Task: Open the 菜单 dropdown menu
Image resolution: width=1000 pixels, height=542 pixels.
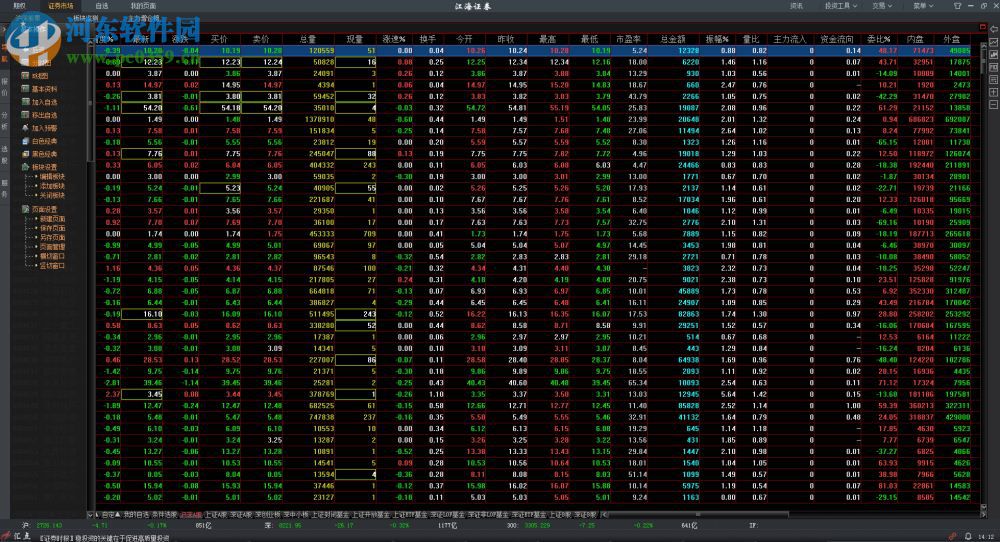Action: [922, 6]
